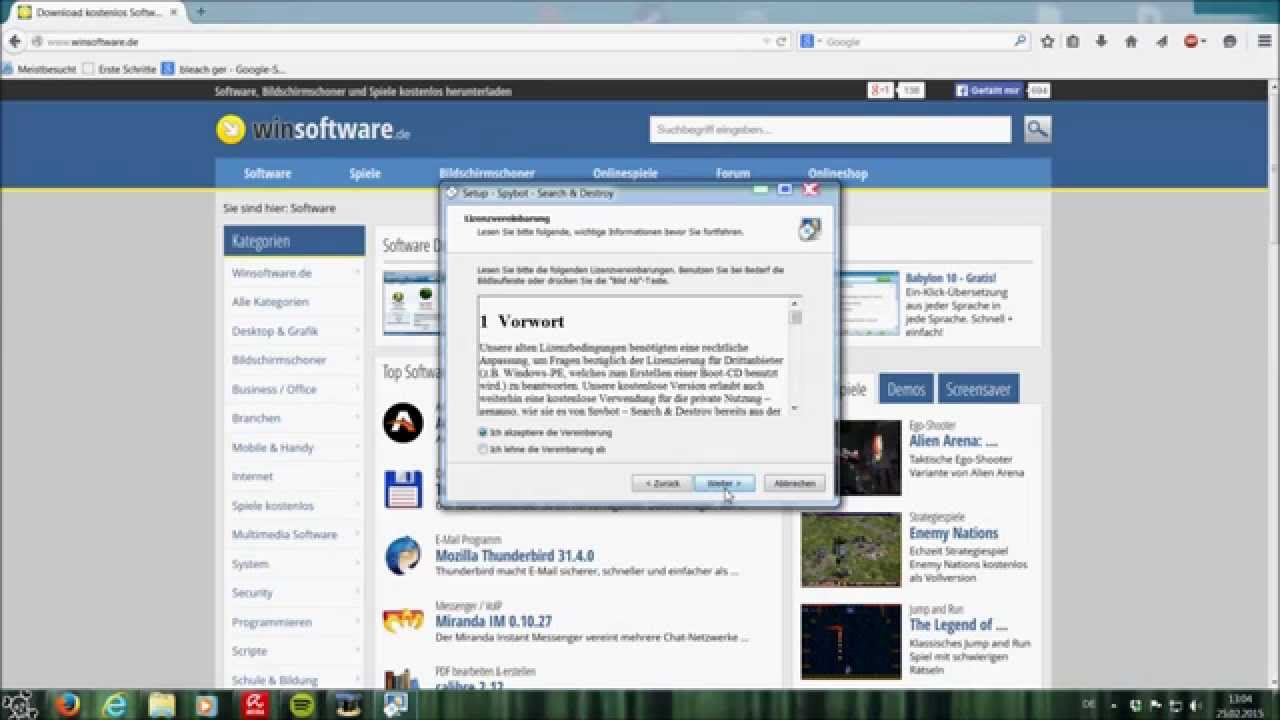Viewport: 1280px width, 720px height.
Task: Go to the Firefox home page icon
Action: [x=1131, y=42]
